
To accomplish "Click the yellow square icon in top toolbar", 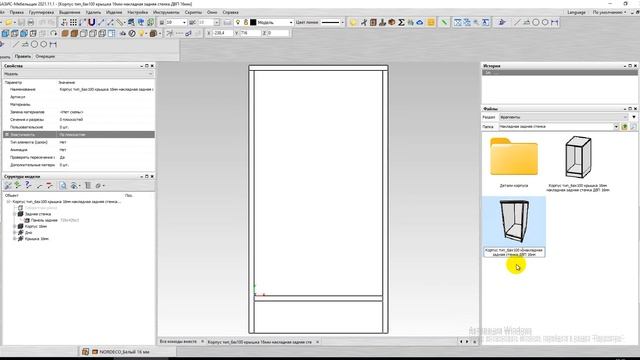I will coord(431,22).
